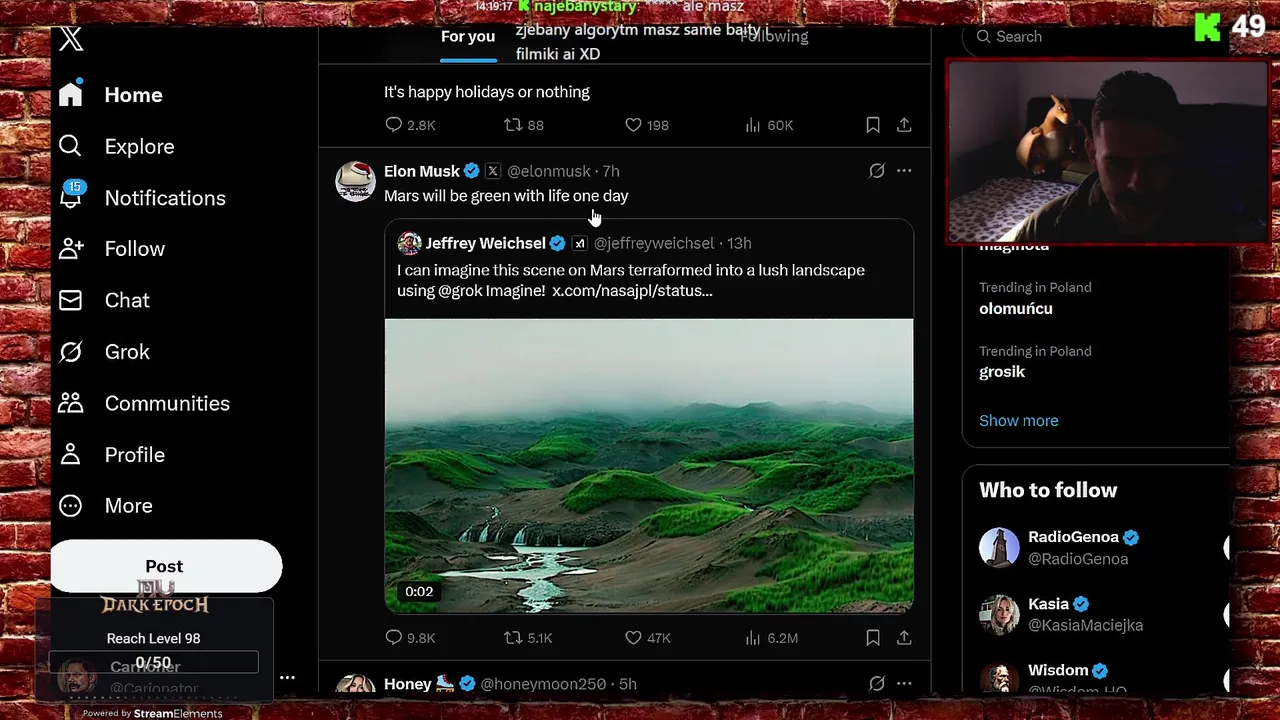
Task: Click the Home house icon
Action: tap(70, 94)
